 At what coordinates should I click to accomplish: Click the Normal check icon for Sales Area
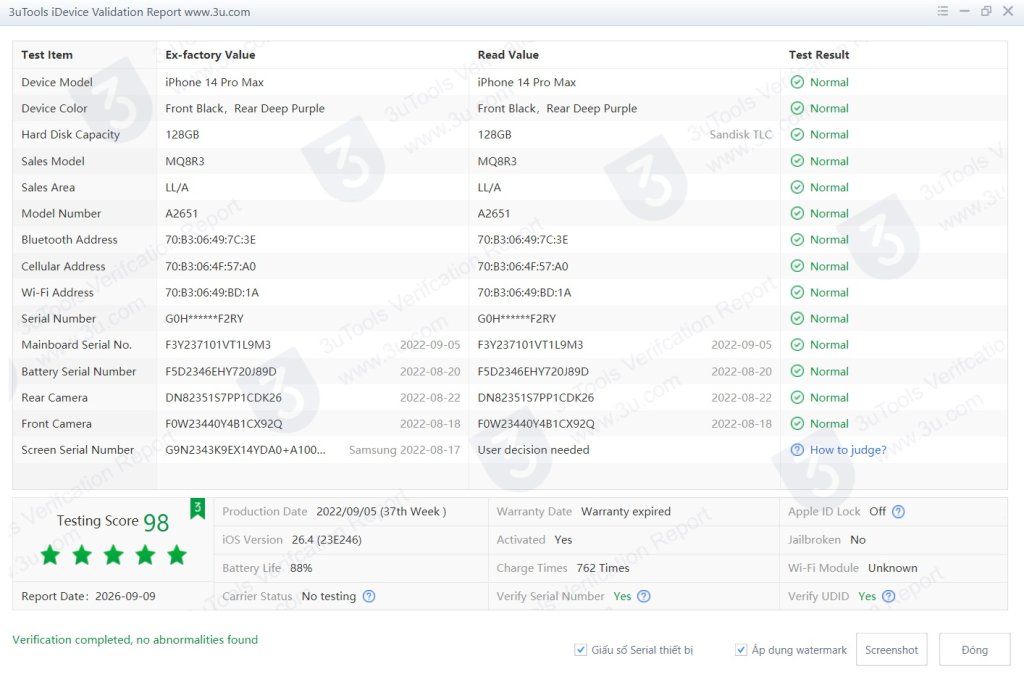(x=797, y=187)
